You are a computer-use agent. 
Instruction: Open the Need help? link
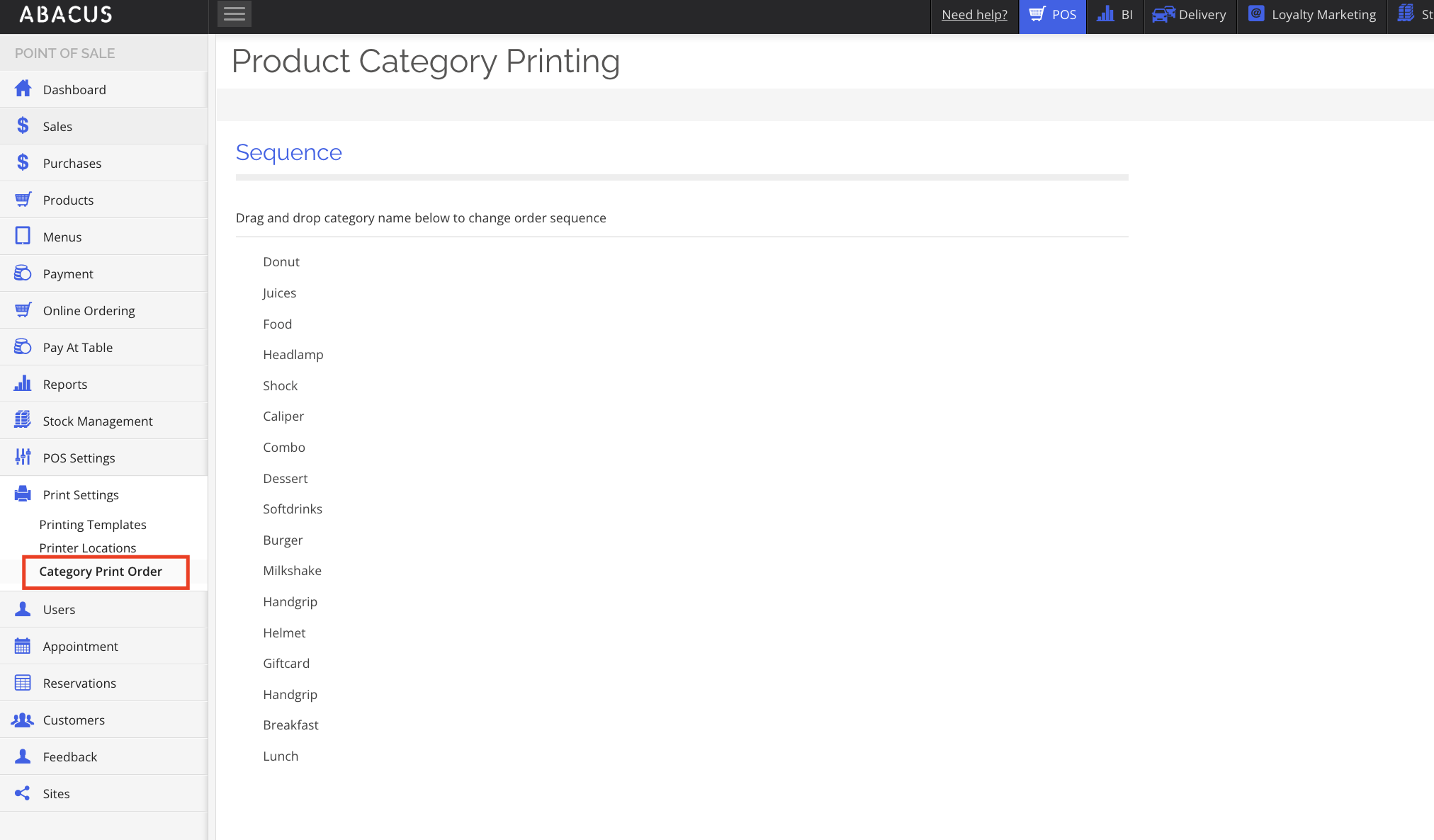coord(974,15)
